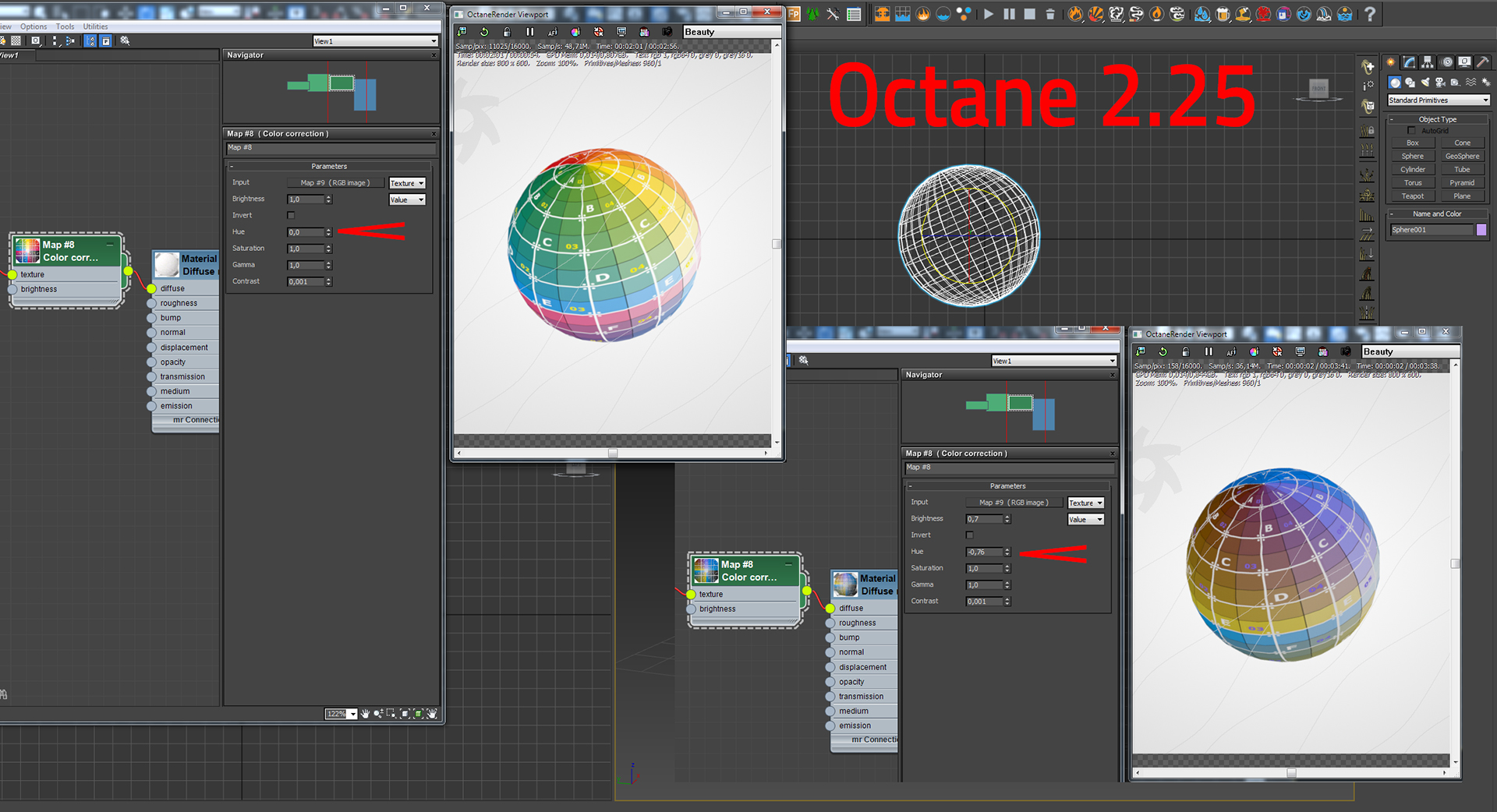Toggle Invert checkbox in upper Color correction panel
The height and width of the screenshot is (812, 1497).
click(x=291, y=215)
